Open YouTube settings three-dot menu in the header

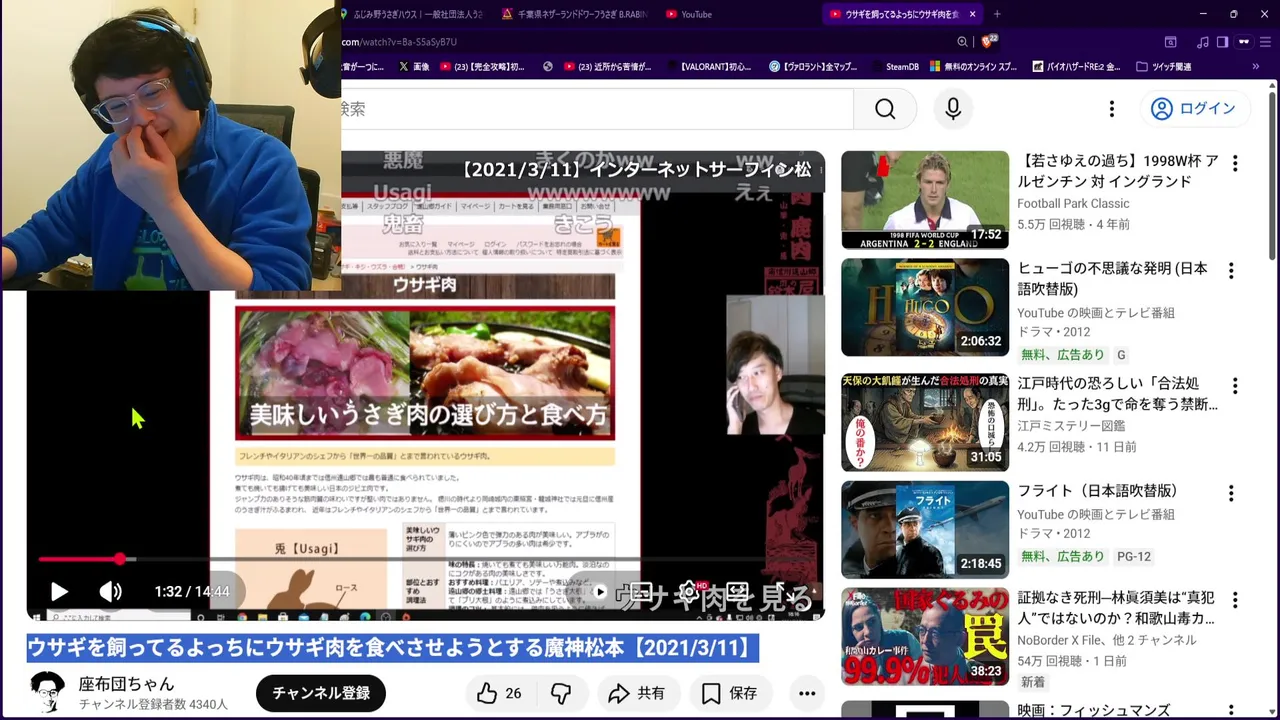pyautogui.click(x=1111, y=109)
